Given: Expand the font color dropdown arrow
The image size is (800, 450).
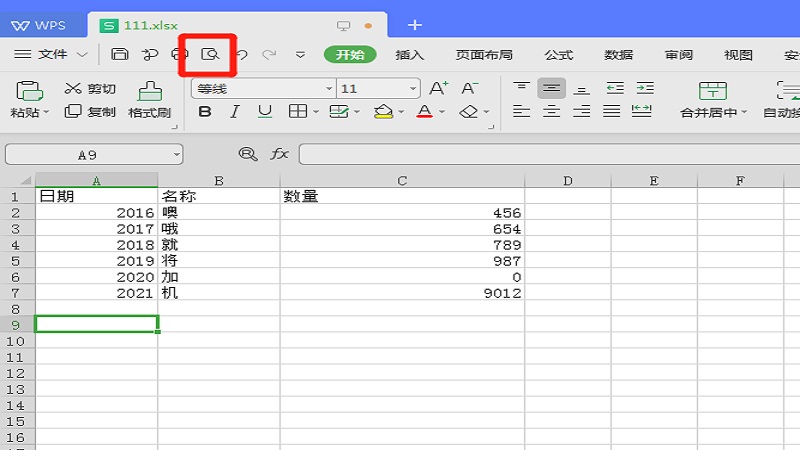Looking at the screenshot, I should pos(442,112).
